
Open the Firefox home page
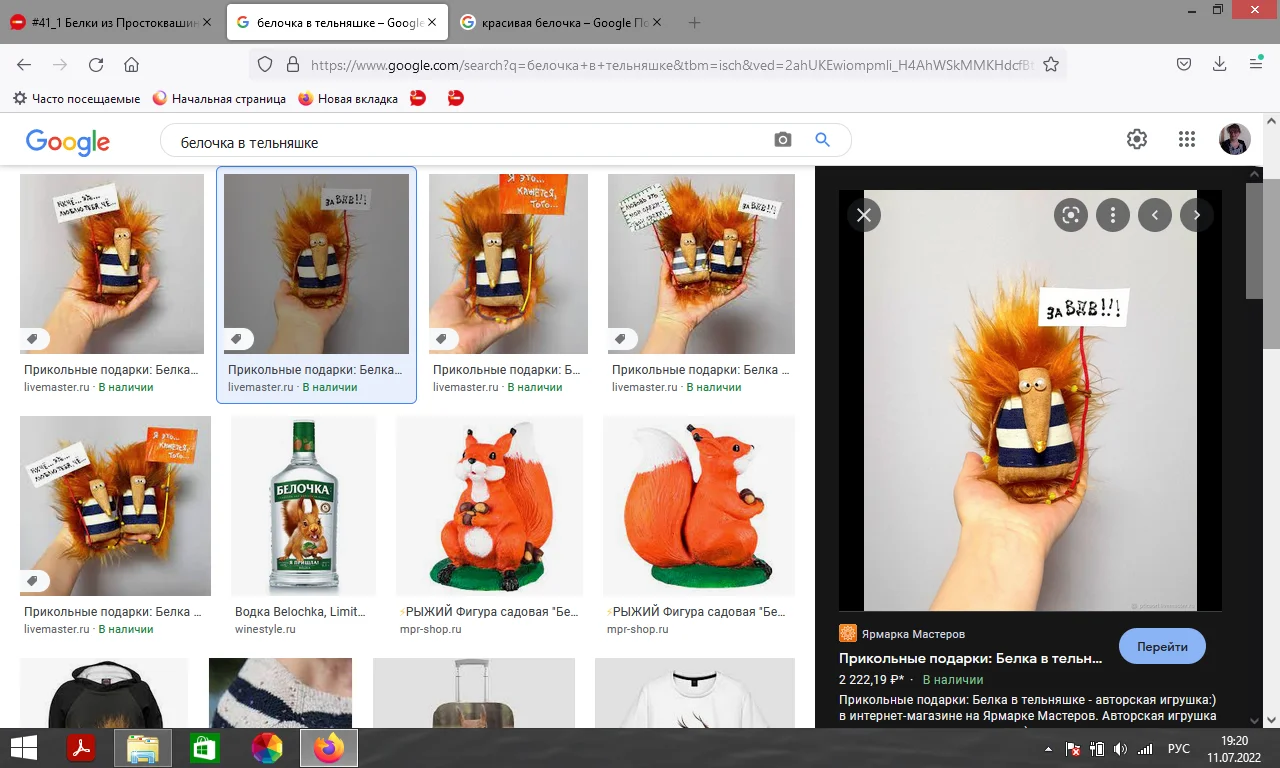coord(131,64)
